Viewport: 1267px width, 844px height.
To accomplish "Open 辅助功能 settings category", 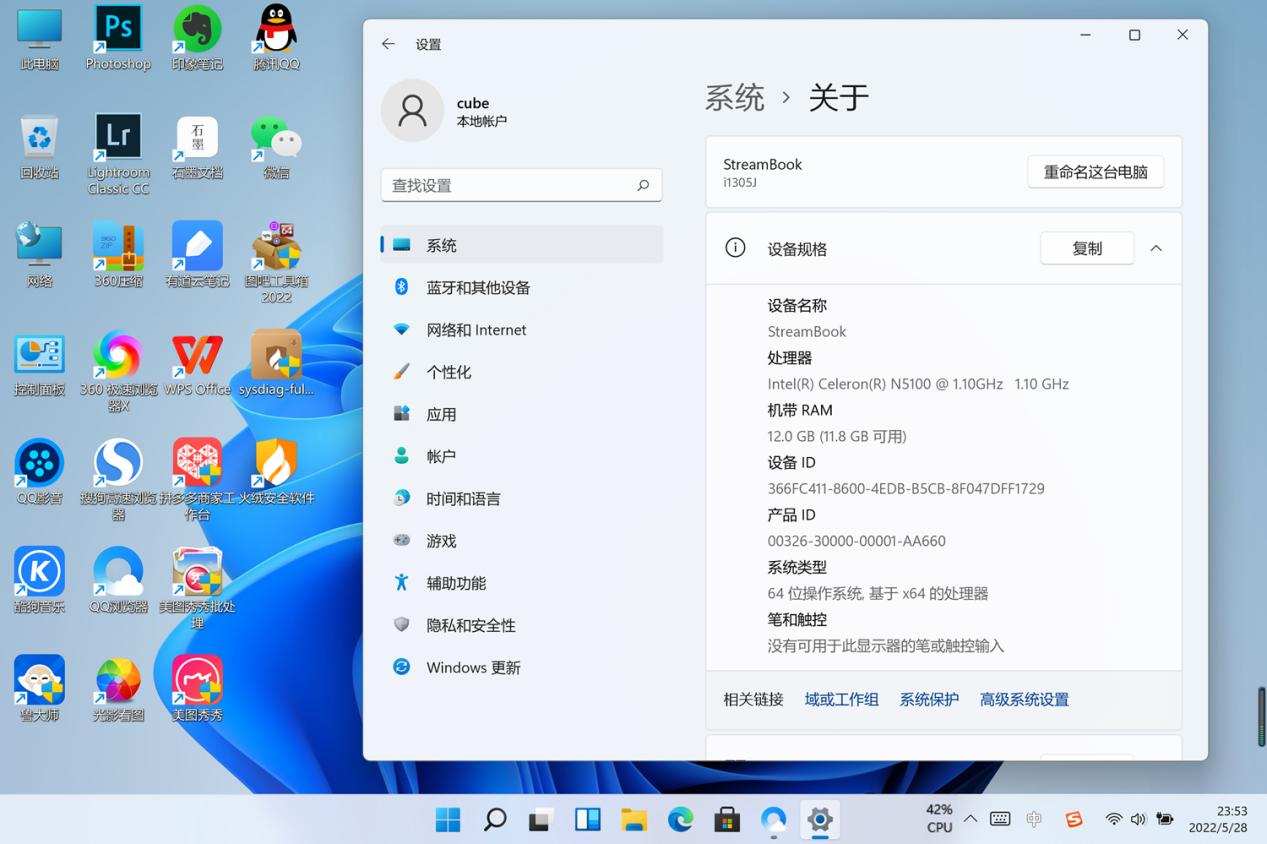I will [522, 583].
